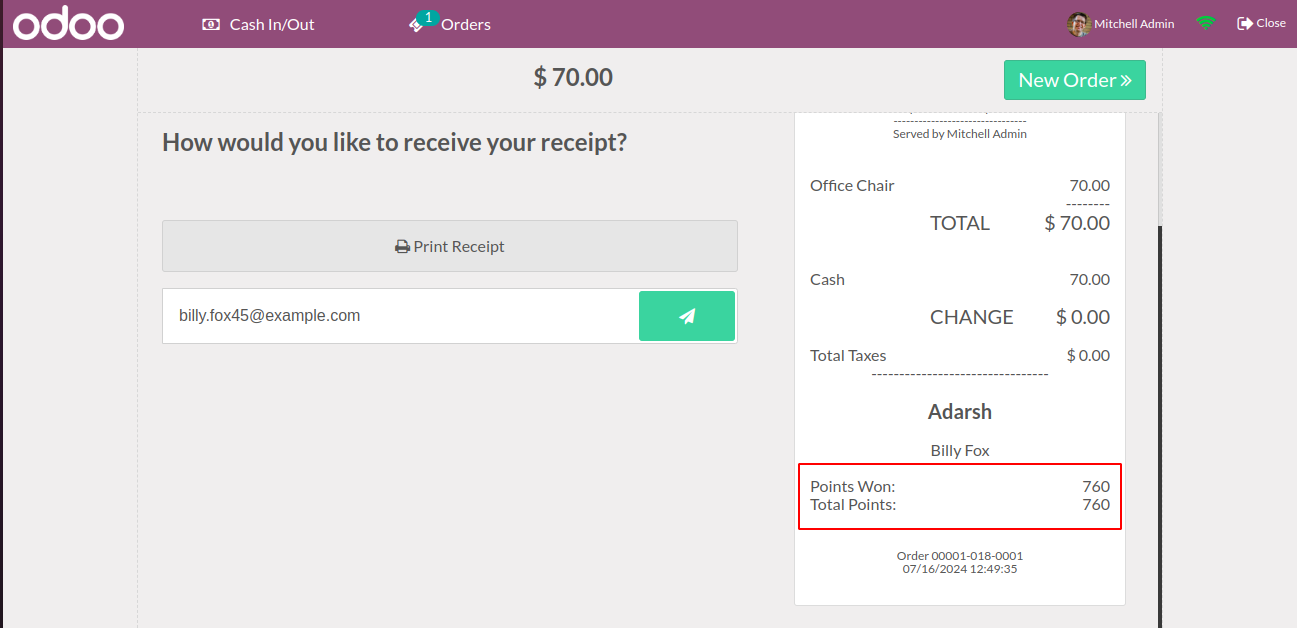Click the Close text in the top bar
This screenshot has width=1297, height=628.
tap(1271, 23)
